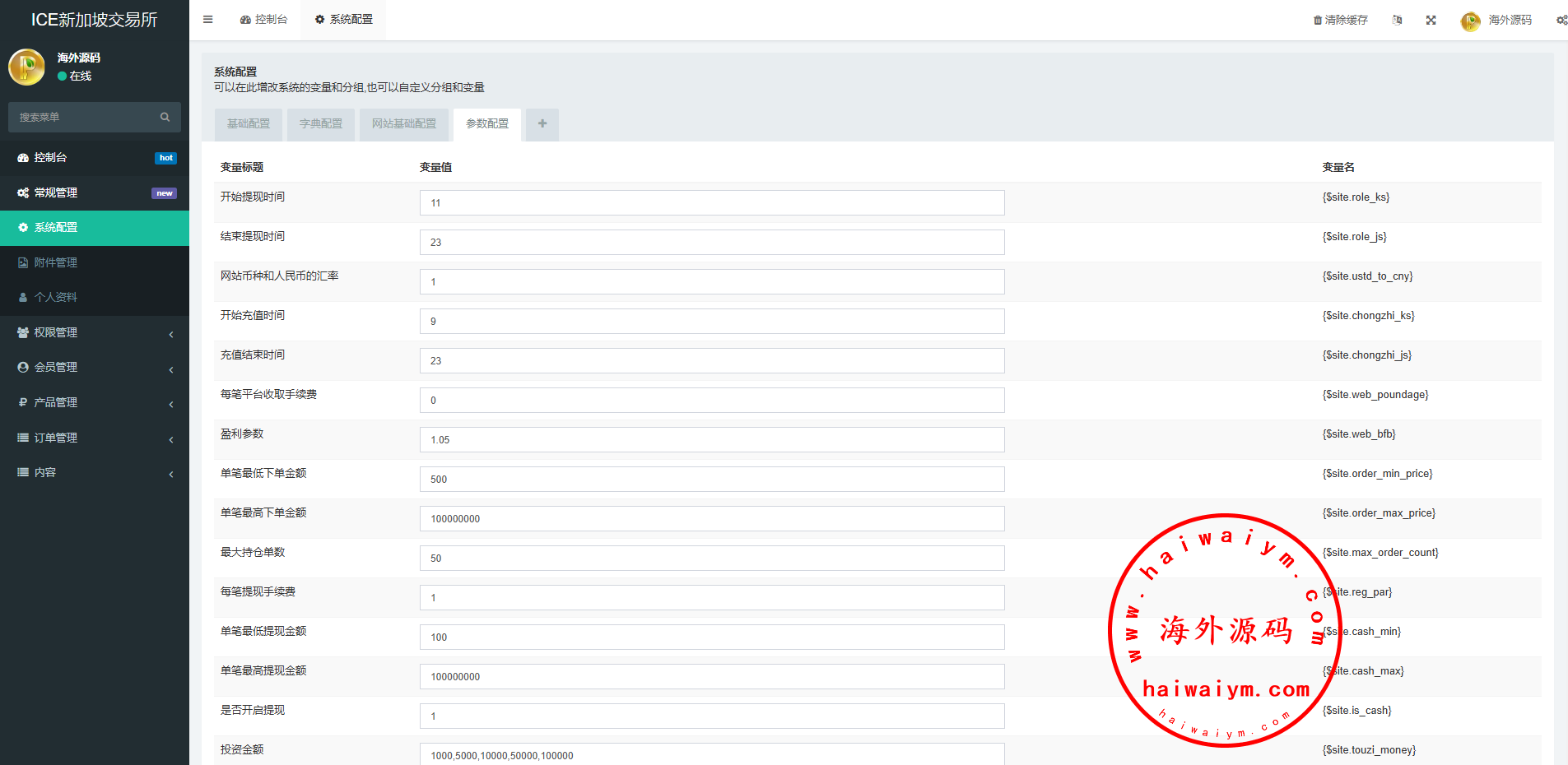Switch to the 网站基础配置 tab

(404, 124)
